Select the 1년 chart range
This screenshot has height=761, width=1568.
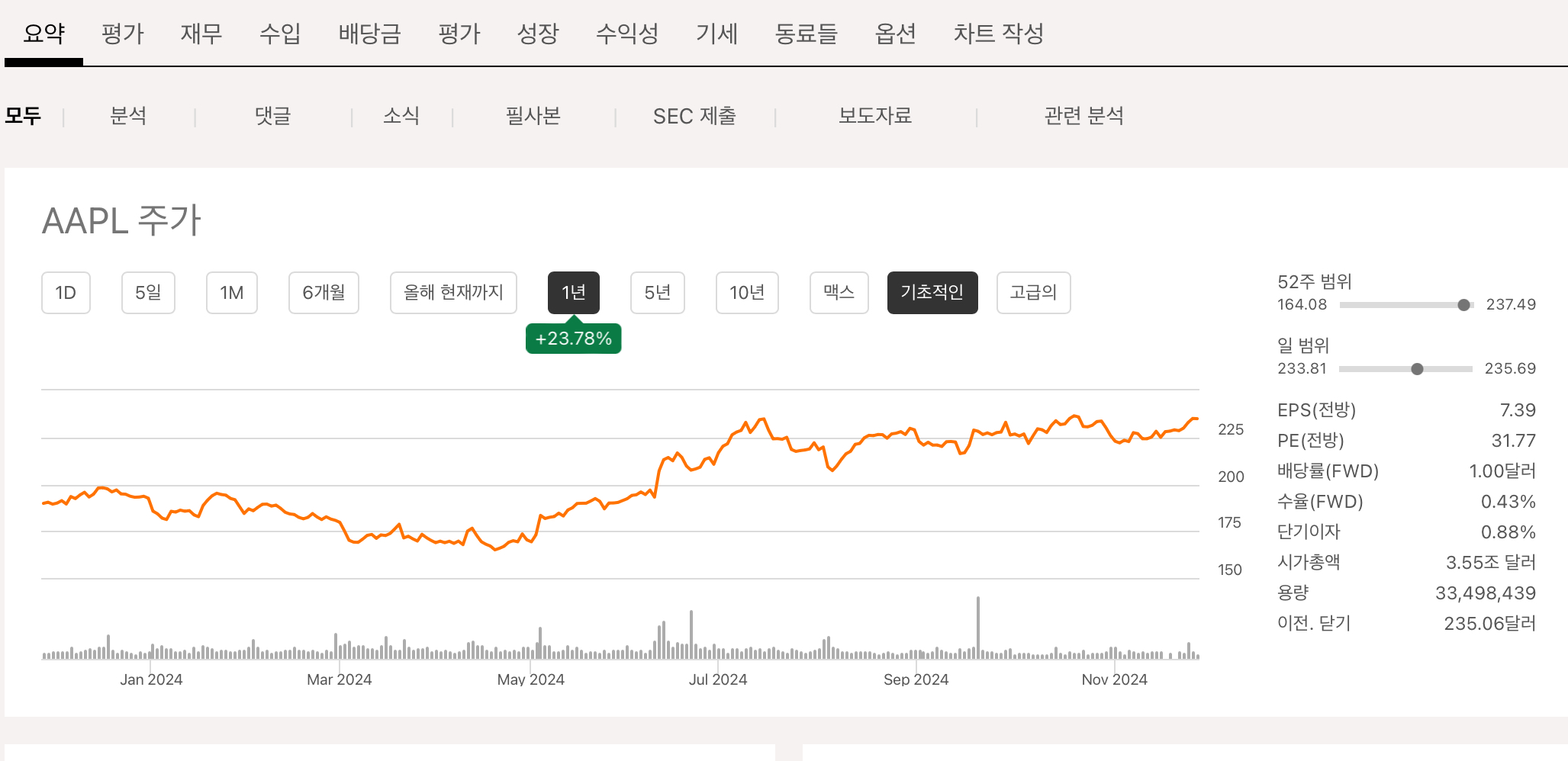tap(574, 293)
